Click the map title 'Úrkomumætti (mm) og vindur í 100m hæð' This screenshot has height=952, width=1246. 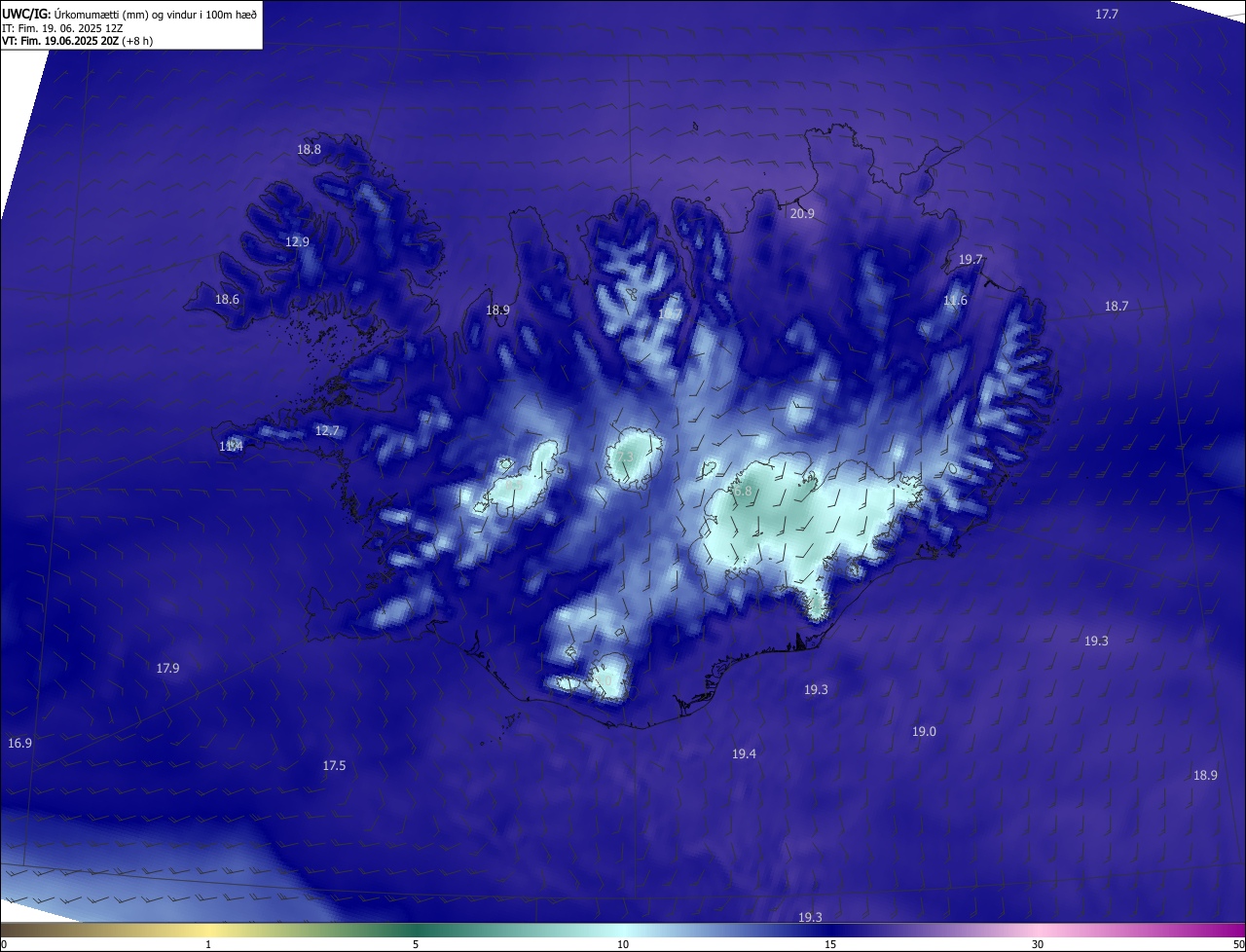(155, 14)
